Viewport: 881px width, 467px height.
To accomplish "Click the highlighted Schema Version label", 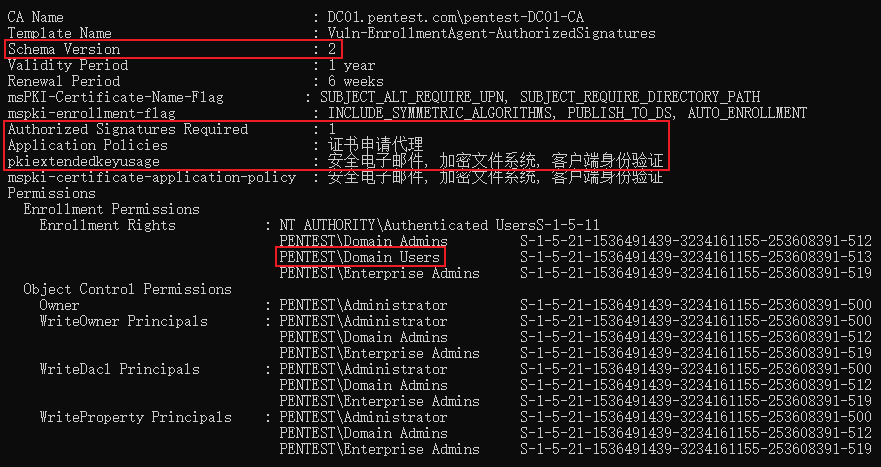I will pyautogui.click(x=63, y=49).
